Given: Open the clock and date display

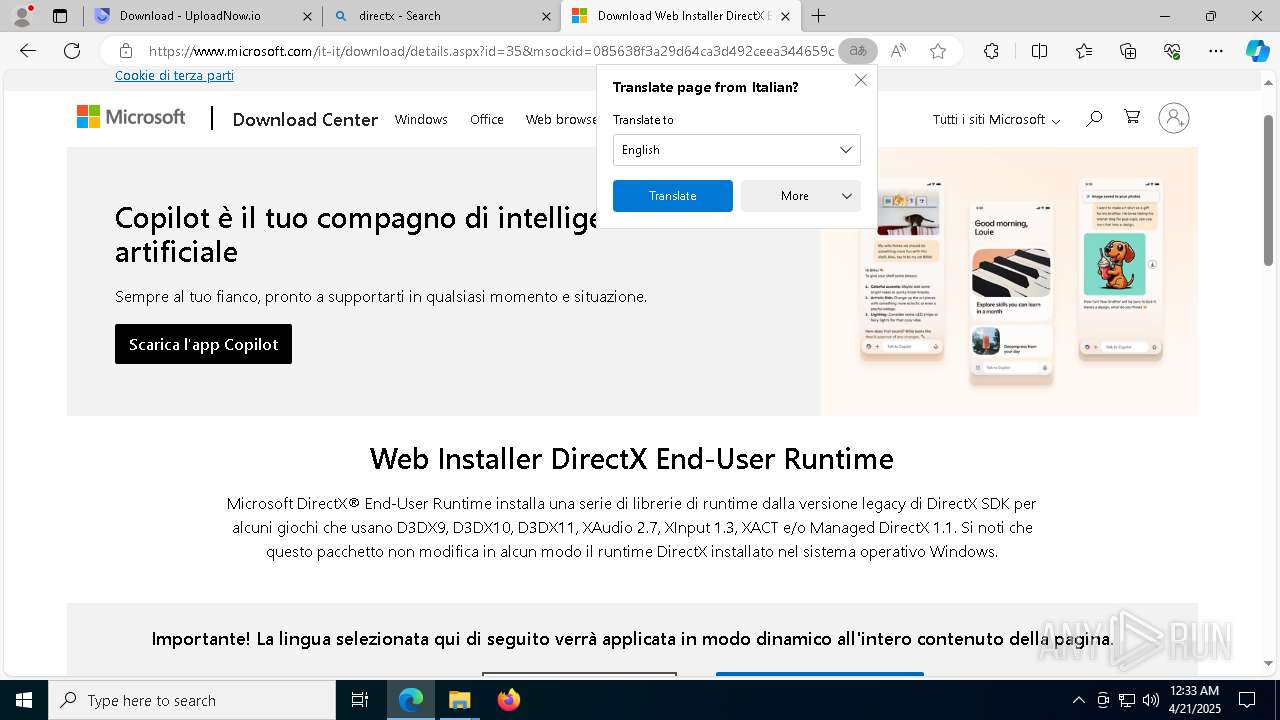Looking at the screenshot, I should pos(1194,700).
